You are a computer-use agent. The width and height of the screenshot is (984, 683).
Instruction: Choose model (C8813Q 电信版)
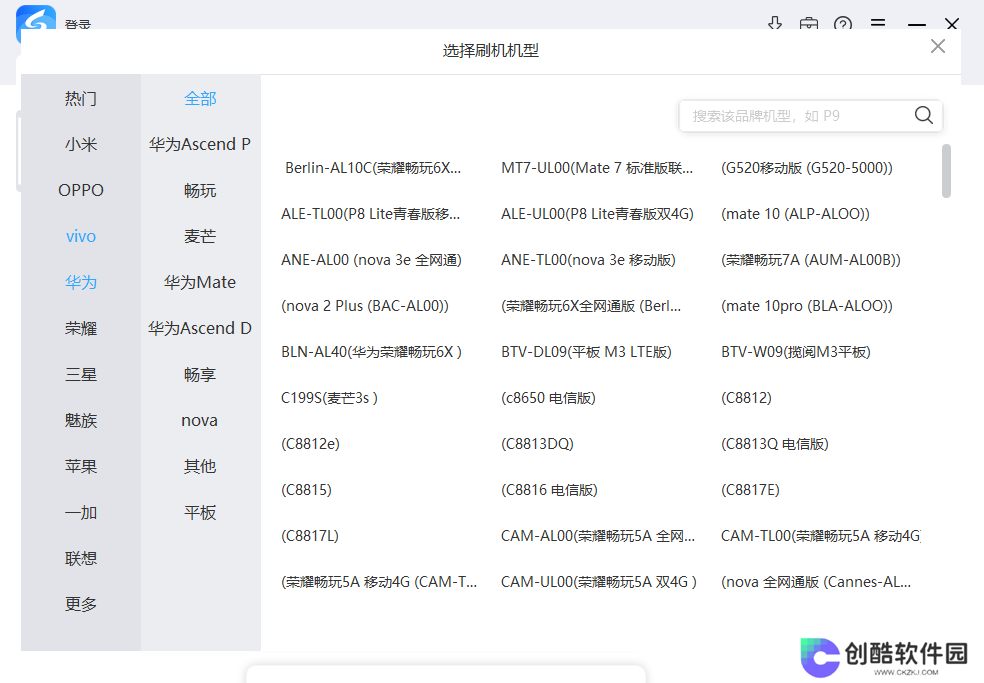pos(775,444)
